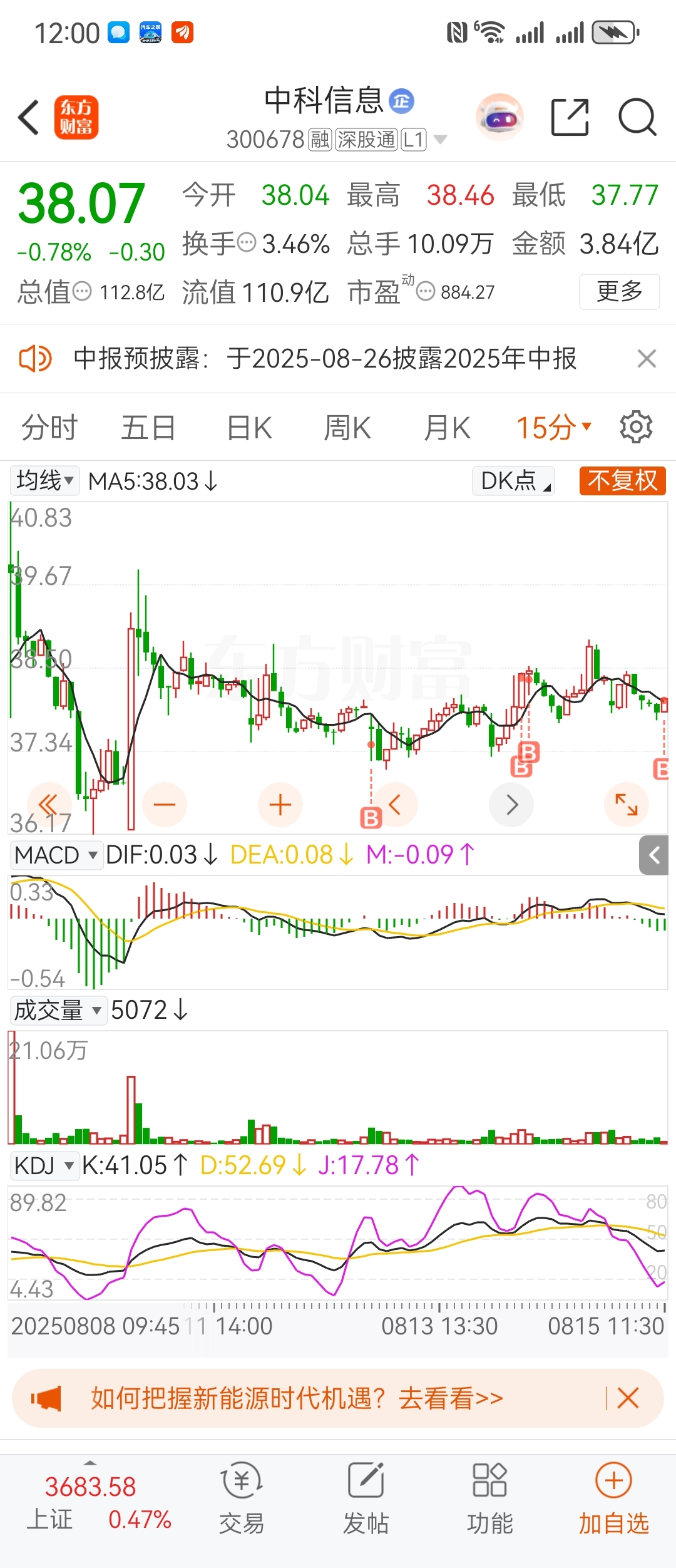The width and height of the screenshot is (676, 1568).
Task: Open the KDJ indicator dropdown
Action: (x=45, y=1165)
